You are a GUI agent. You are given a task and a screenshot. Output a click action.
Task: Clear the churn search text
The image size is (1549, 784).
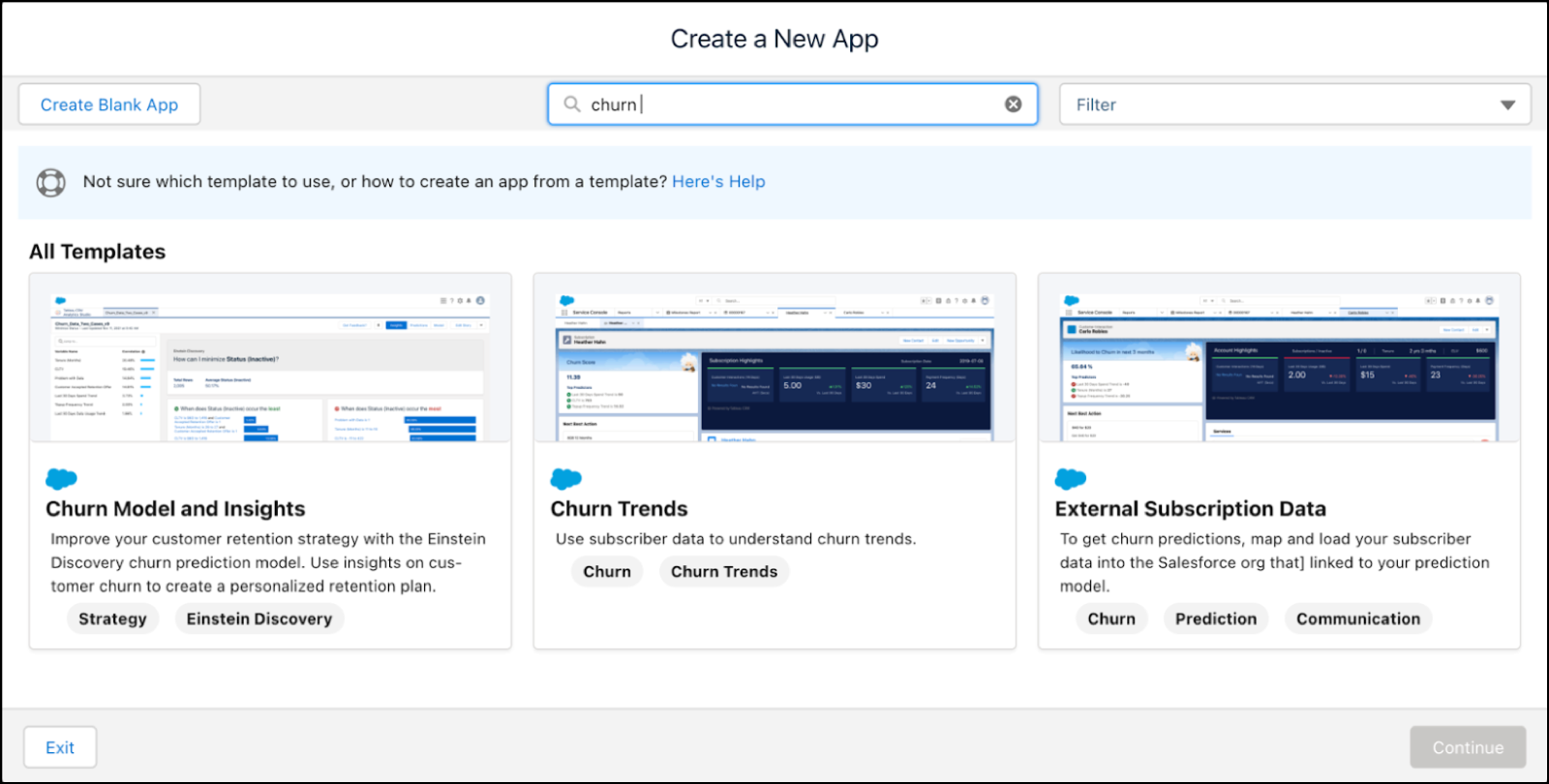tap(1013, 105)
